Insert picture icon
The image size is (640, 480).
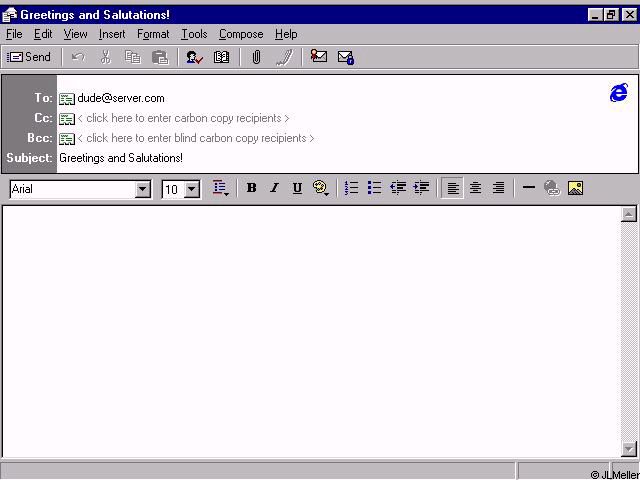click(x=575, y=188)
